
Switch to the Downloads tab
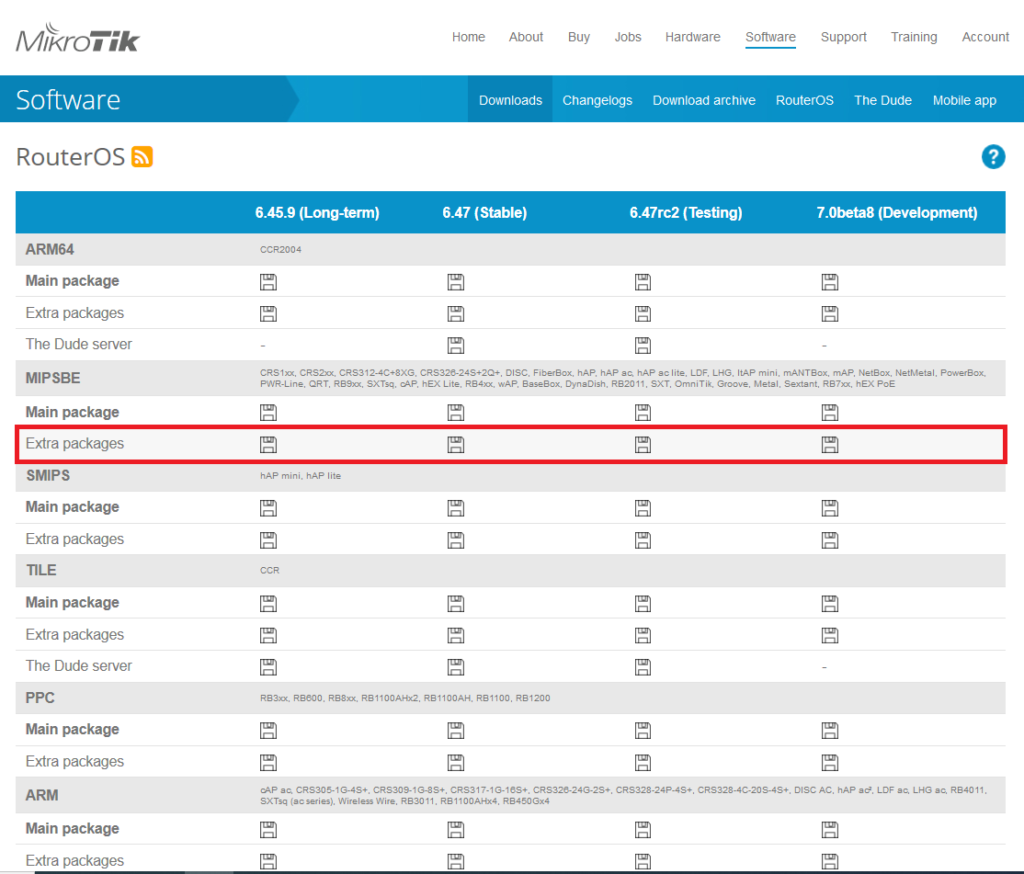pyautogui.click(x=510, y=100)
